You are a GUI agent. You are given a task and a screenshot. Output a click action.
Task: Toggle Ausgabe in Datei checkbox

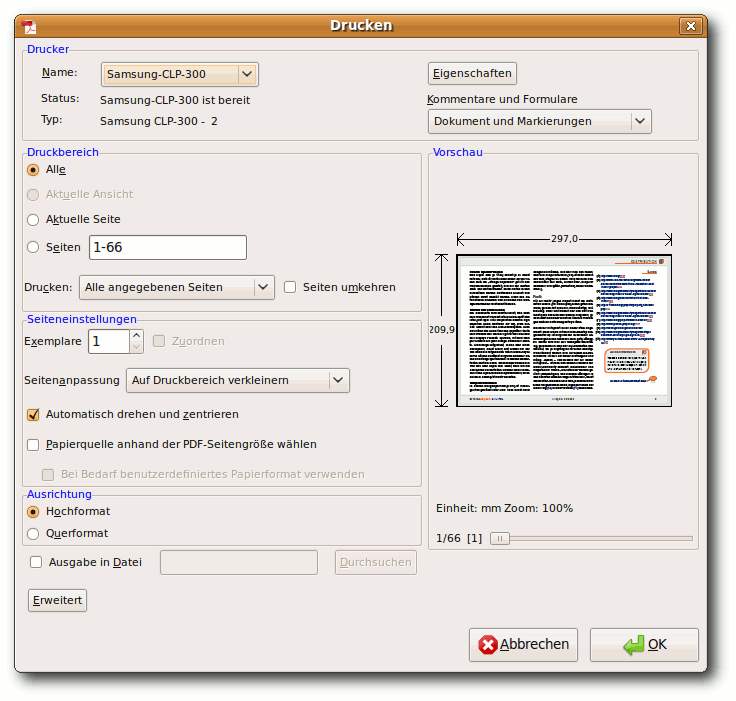(37, 562)
